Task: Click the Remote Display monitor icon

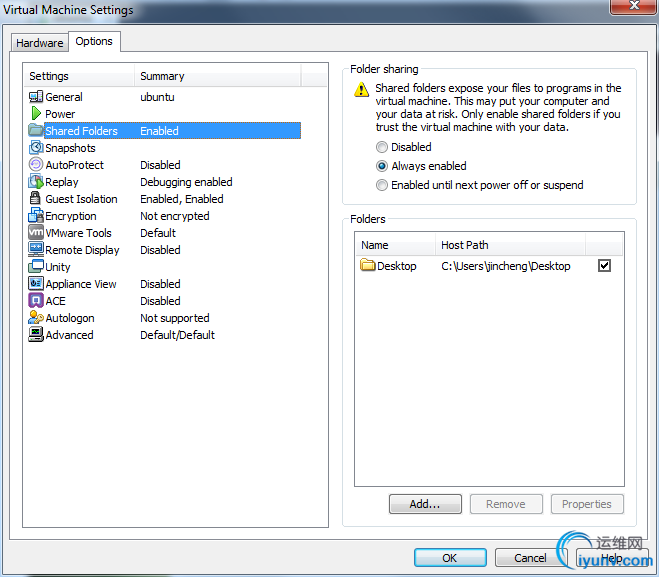Action: (x=36, y=249)
